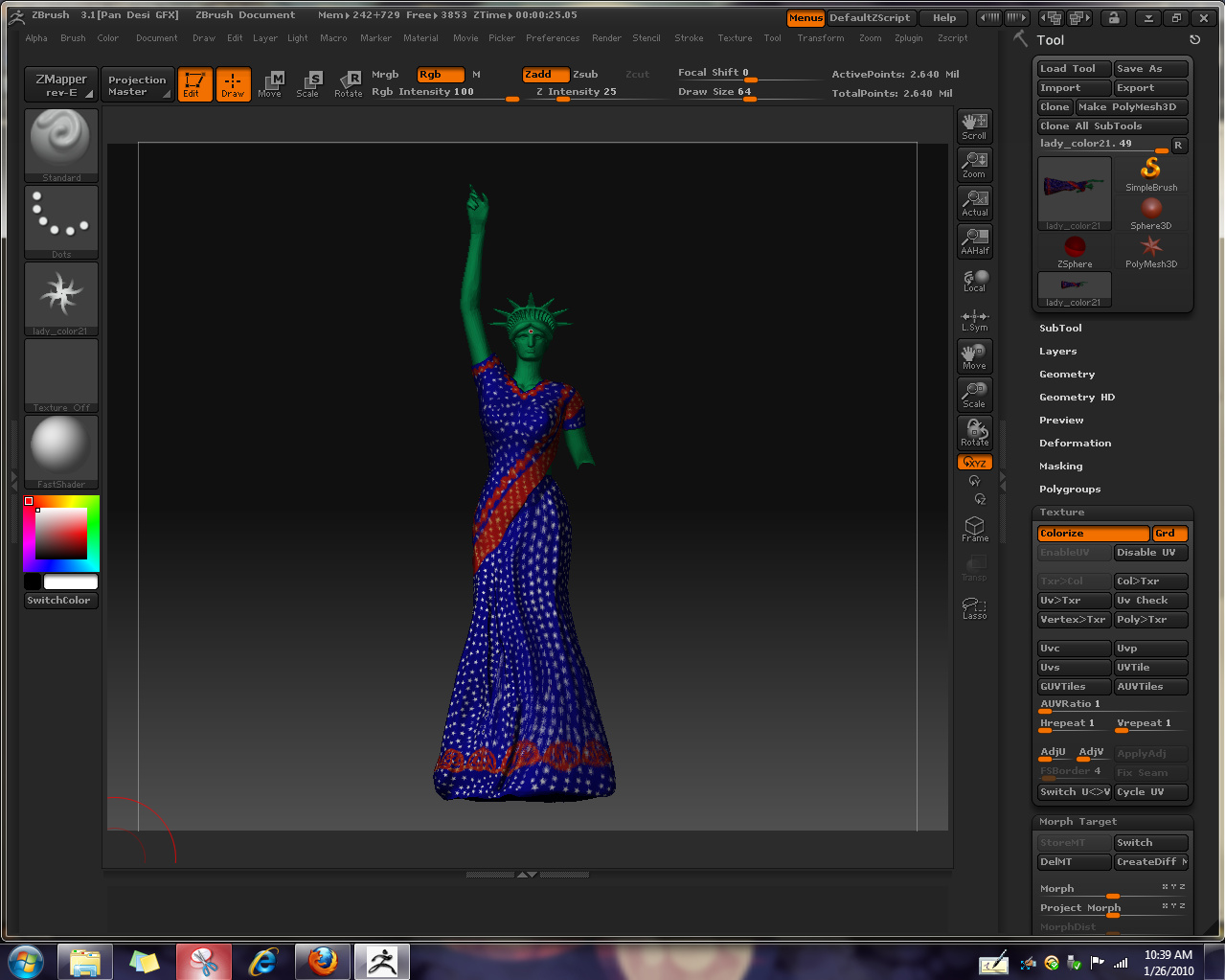Pick the SimpleBrush tool
Image resolution: width=1225 pixels, height=980 pixels.
point(1151,174)
